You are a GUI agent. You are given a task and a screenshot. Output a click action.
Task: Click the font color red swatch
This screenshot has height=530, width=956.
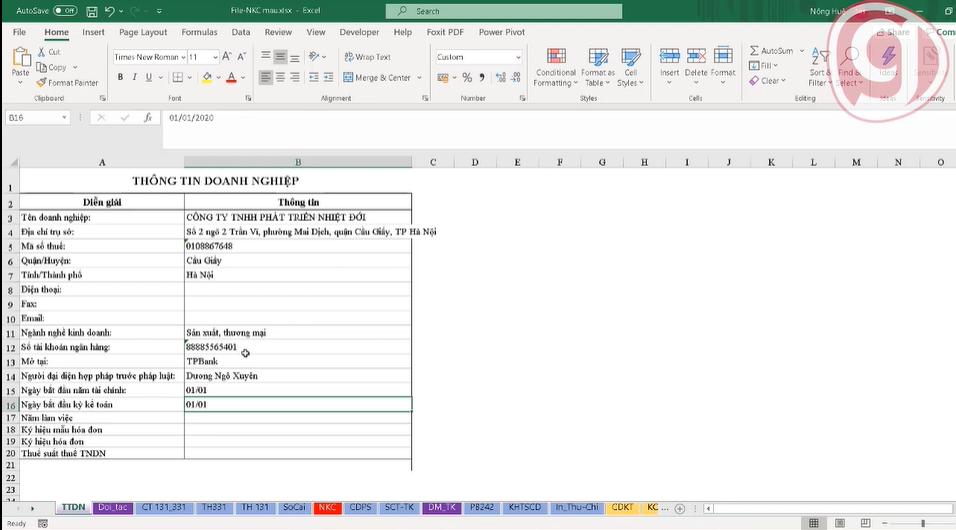pos(231,78)
